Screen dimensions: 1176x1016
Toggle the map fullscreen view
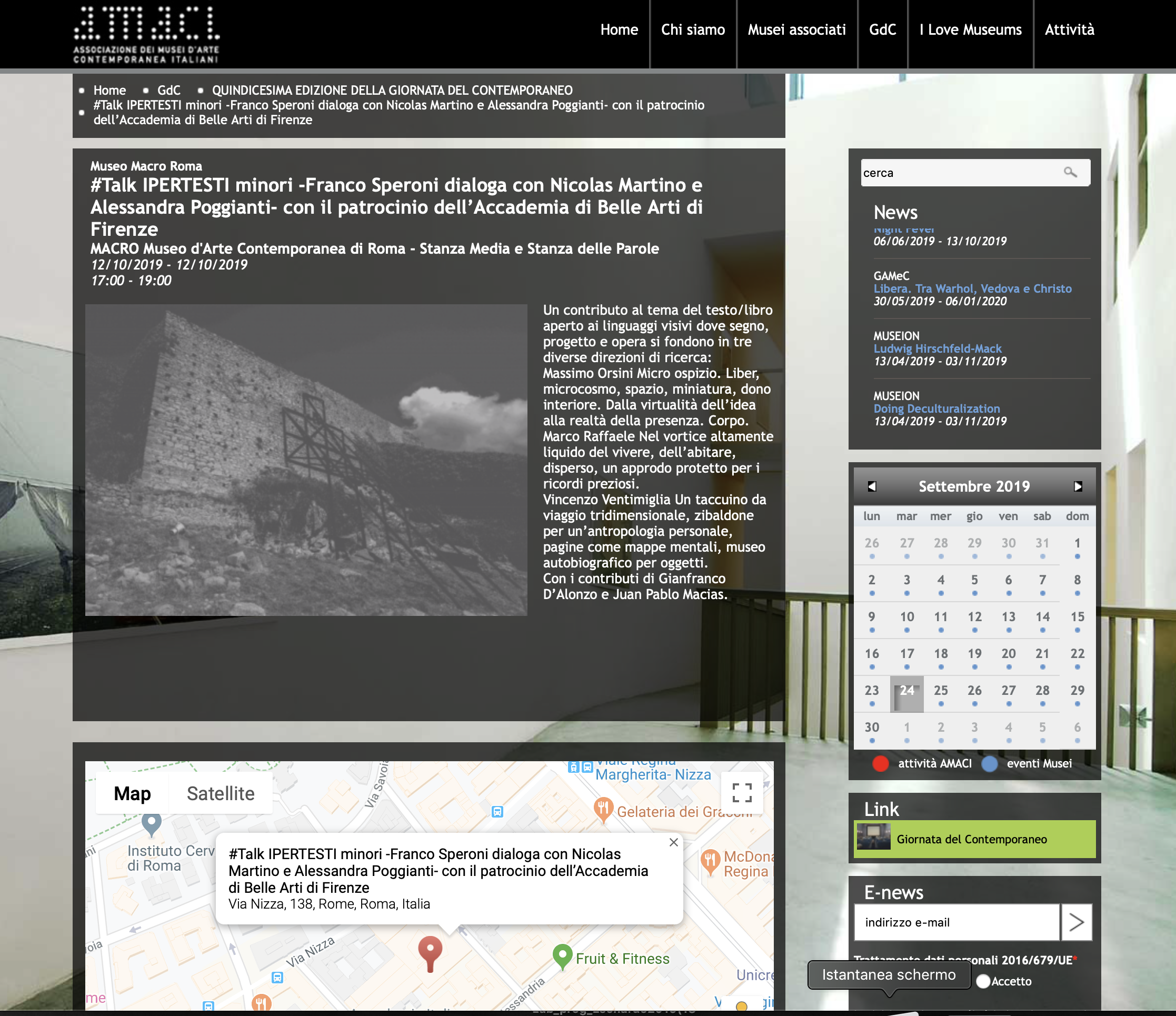tap(741, 792)
